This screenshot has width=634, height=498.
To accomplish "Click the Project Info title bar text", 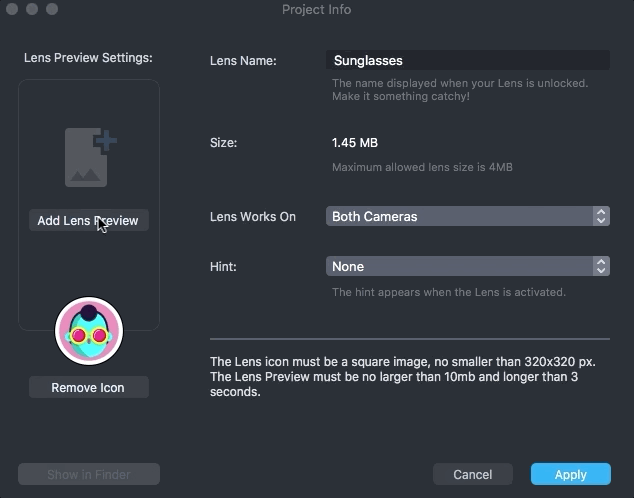I will [317, 10].
